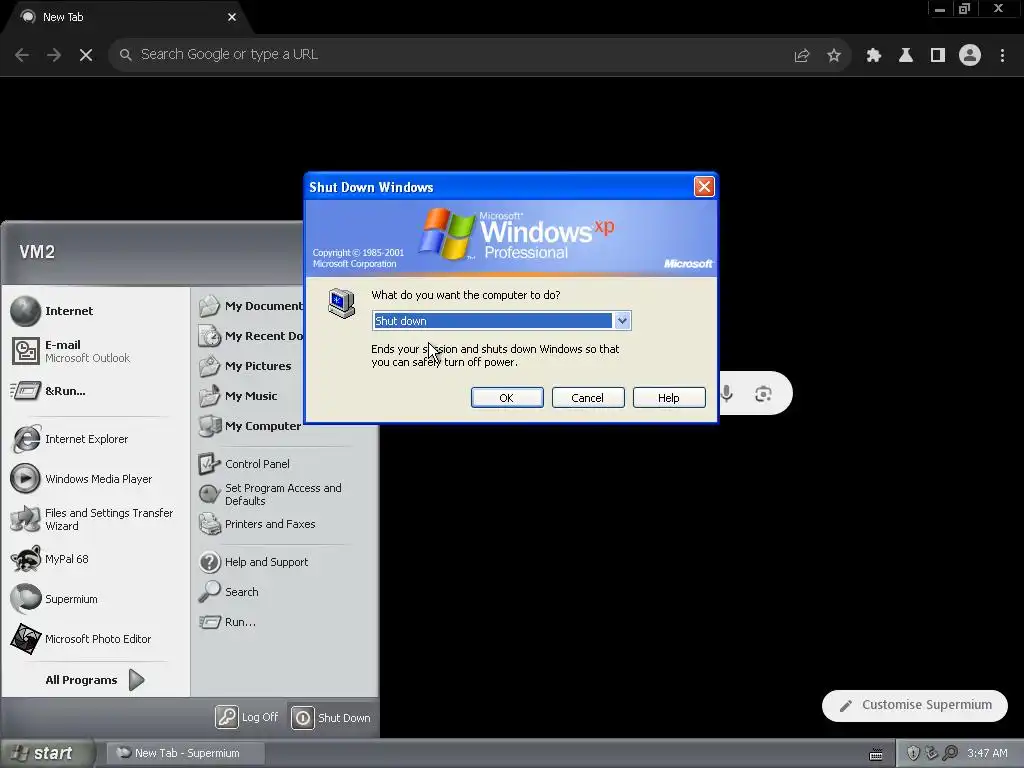Open E-mail Microsoft Outlook entry
This screenshot has width=1024, height=768.
(x=71, y=351)
